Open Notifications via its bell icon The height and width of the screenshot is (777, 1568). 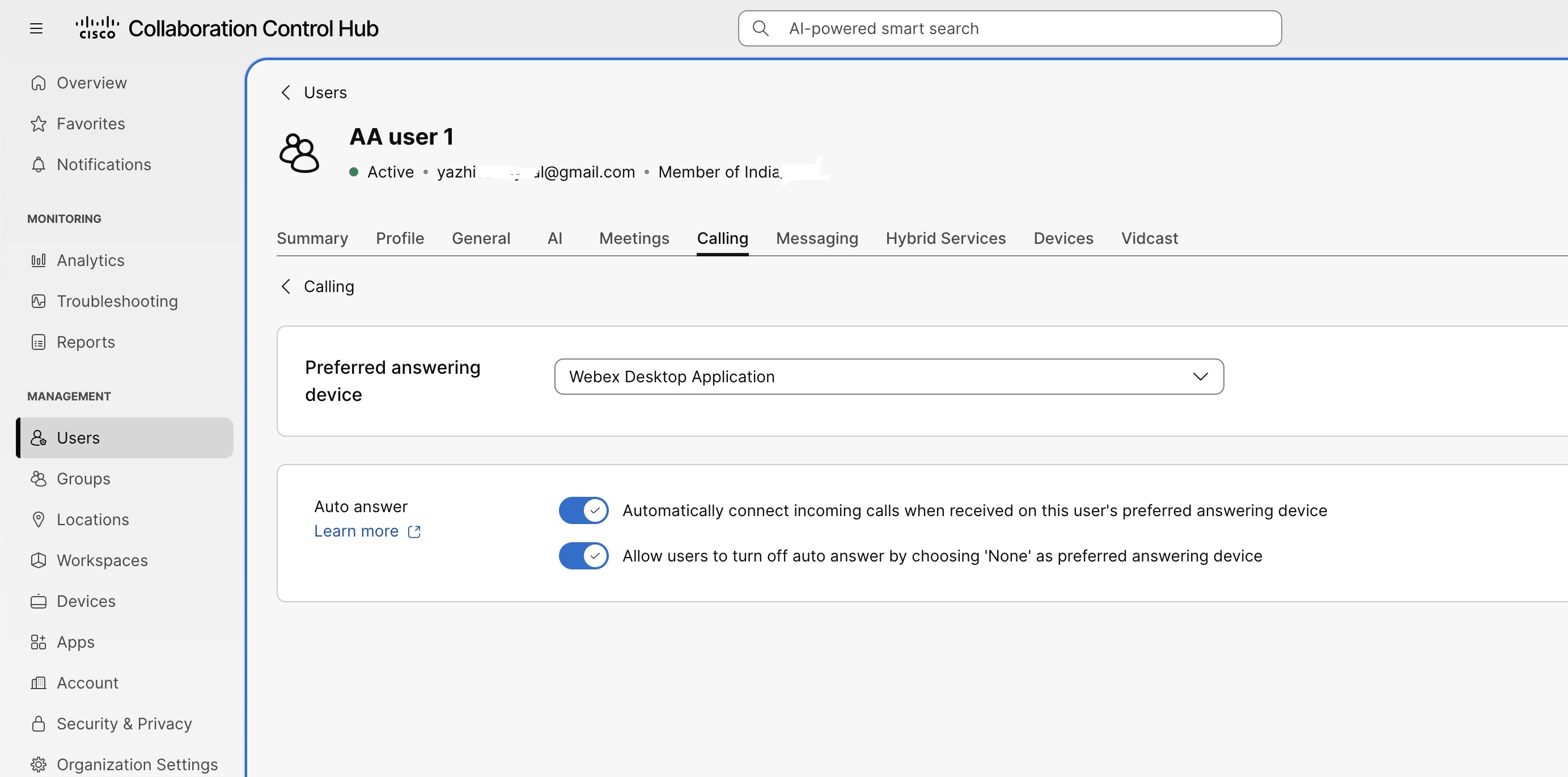pos(39,164)
